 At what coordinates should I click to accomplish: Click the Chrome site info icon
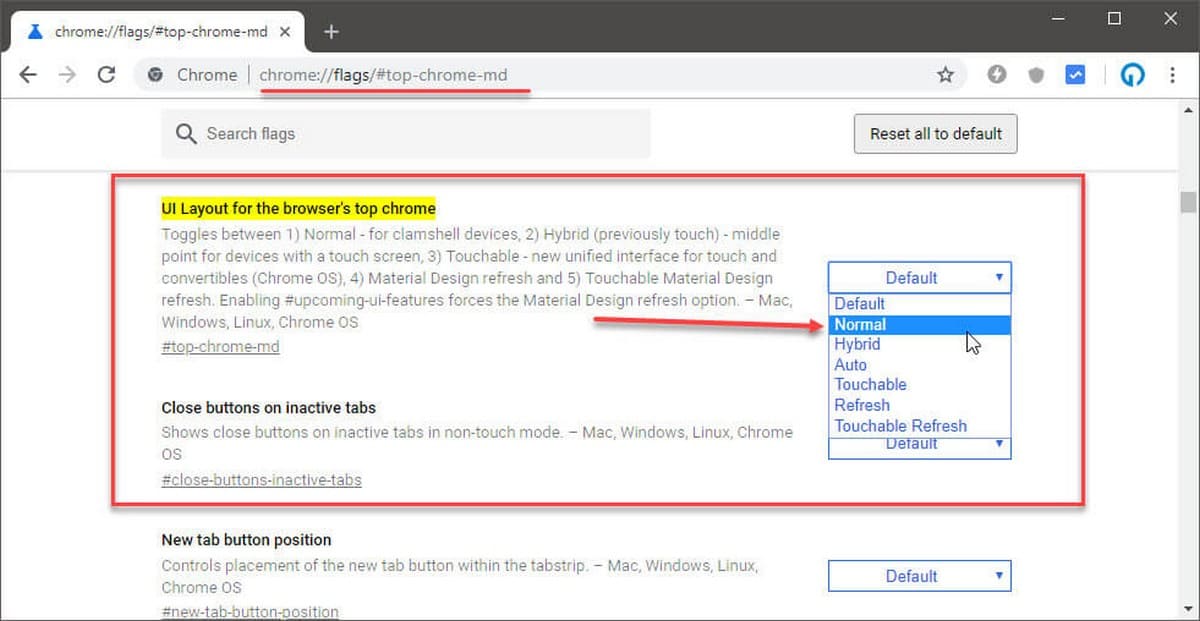155,75
